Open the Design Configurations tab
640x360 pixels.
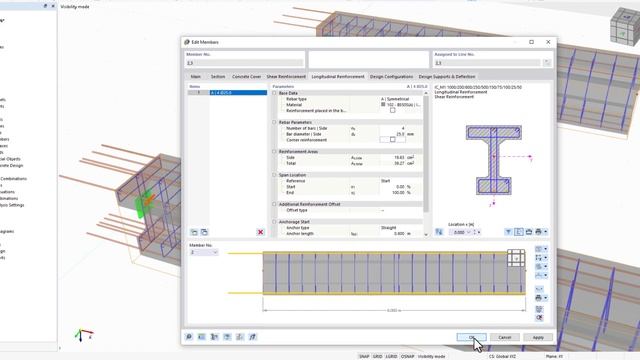(x=391, y=76)
